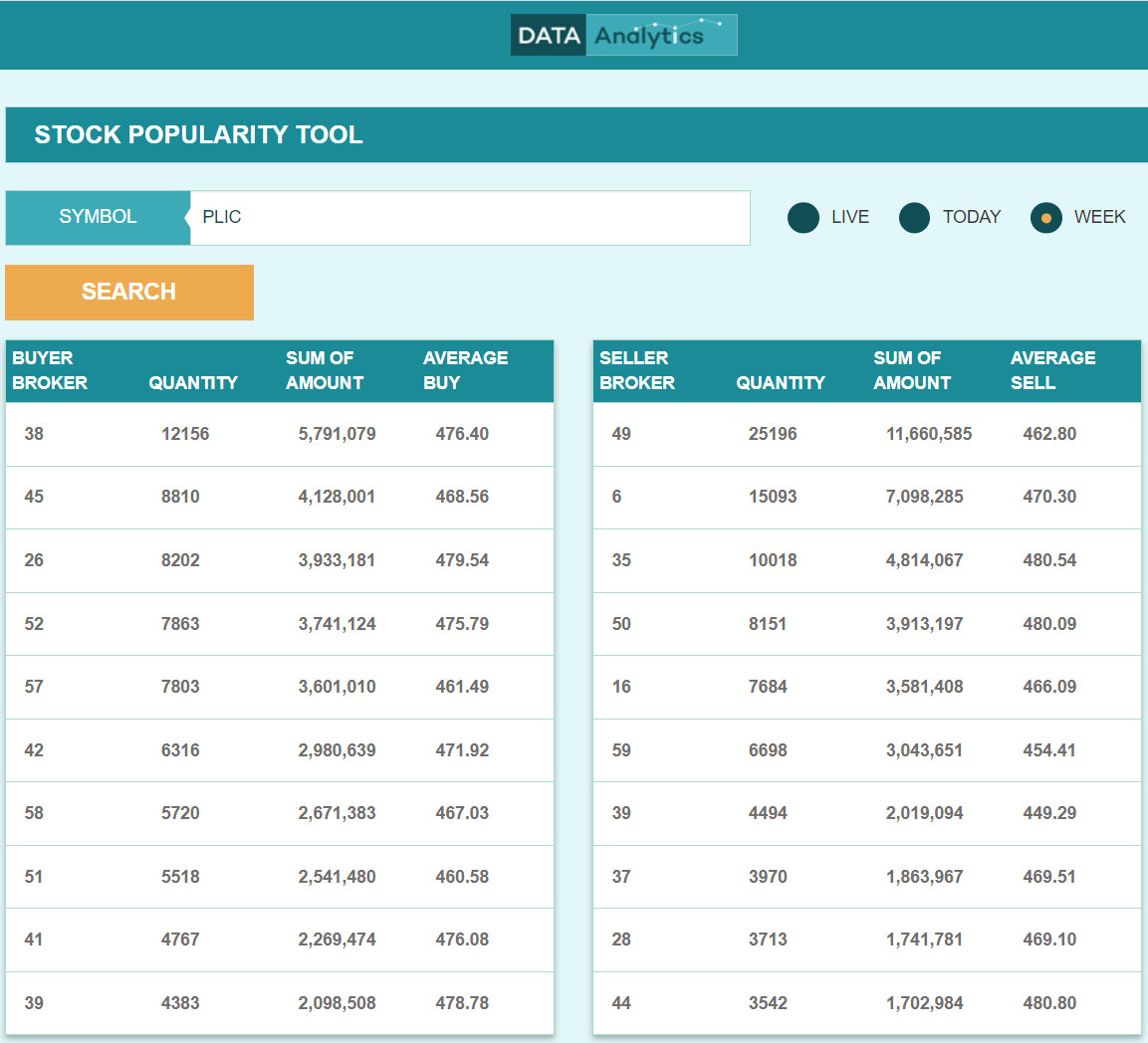Screen dimensions: 1148x1043
Task: Click average sell value 480.80
Action: coord(1049,1003)
